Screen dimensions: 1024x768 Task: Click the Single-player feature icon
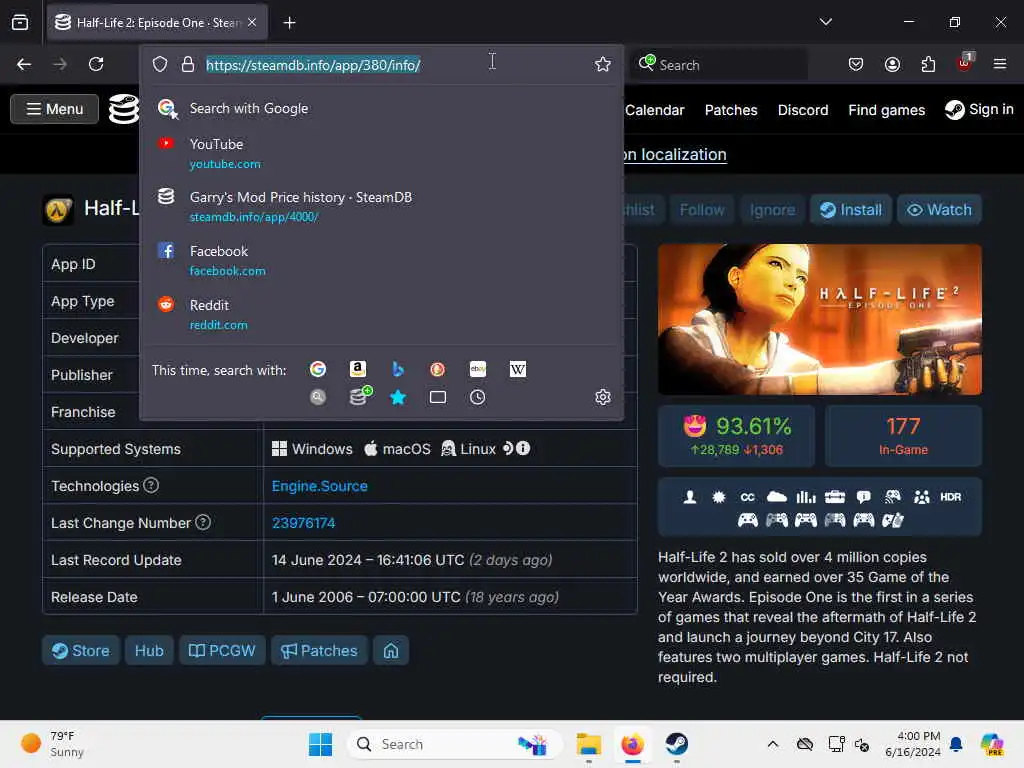(690, 497)
